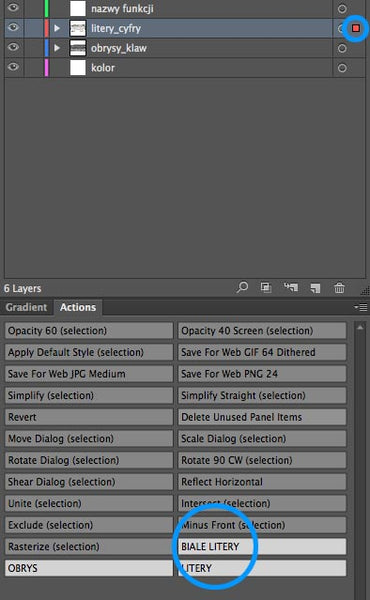The height and width of the screenshot is (600, 370).
Task: Run Intersect (selection) action
Action: click(x=262, y=503)
